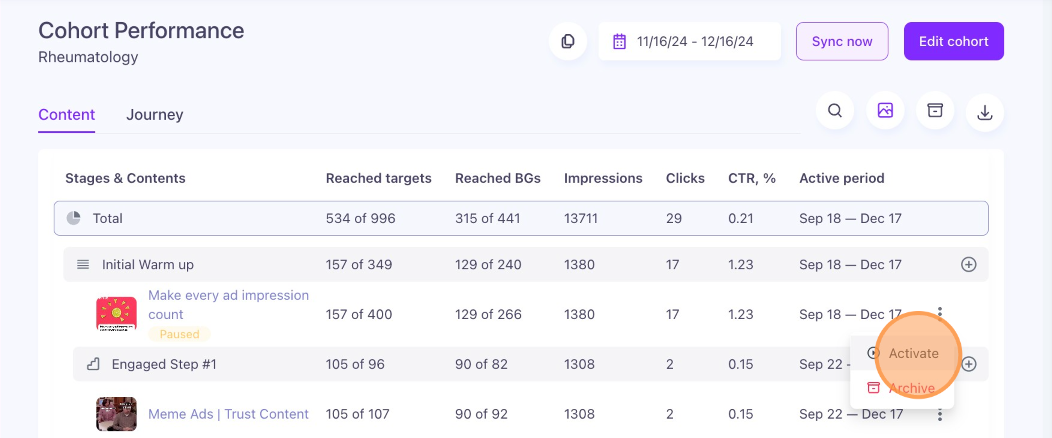Image resolution: width=1052 pixels, height=438 pixels.
Task: Click the Rheumatology cohort subtitle
Action: 88,57
